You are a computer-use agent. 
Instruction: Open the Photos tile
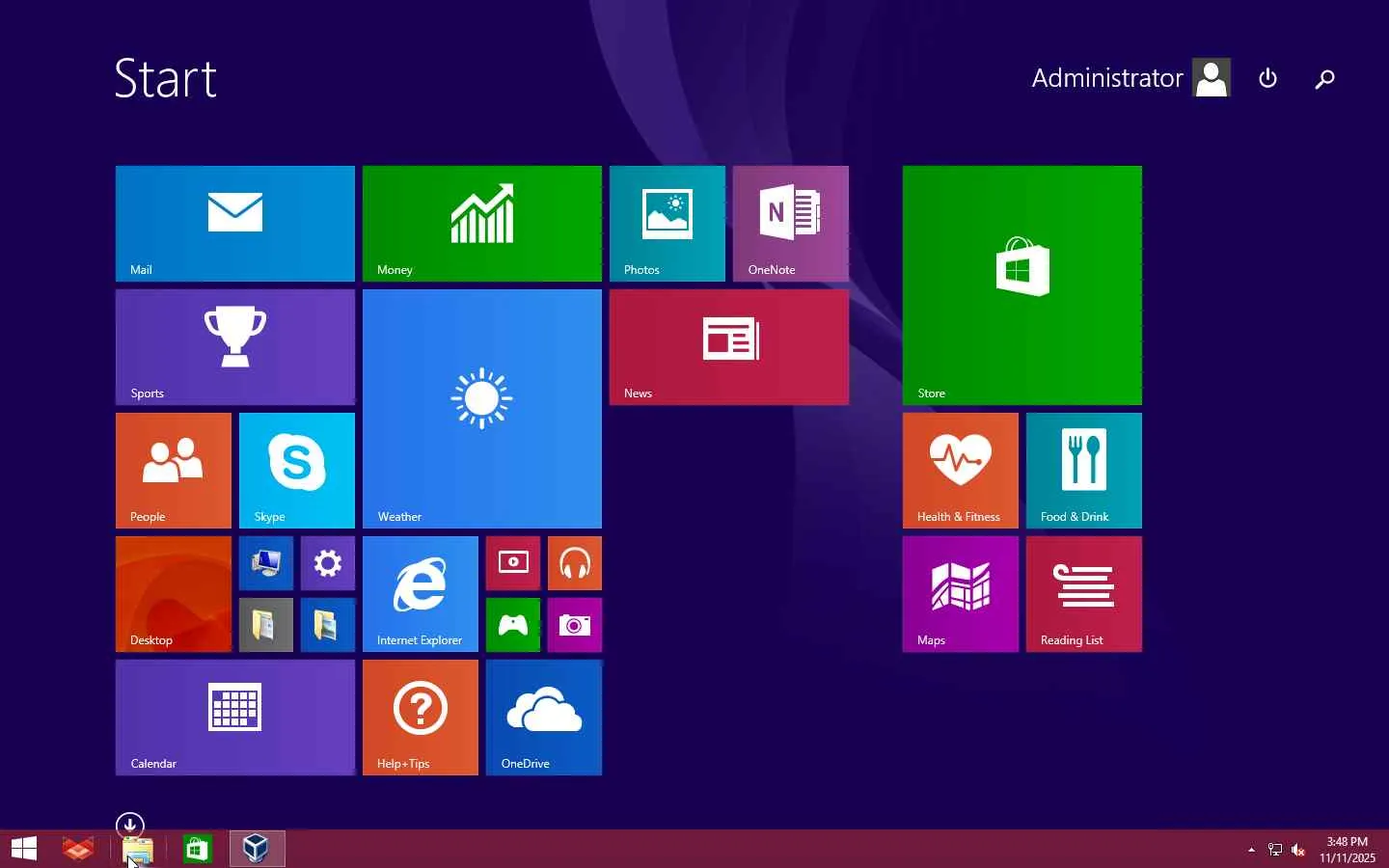click(667, 224)
